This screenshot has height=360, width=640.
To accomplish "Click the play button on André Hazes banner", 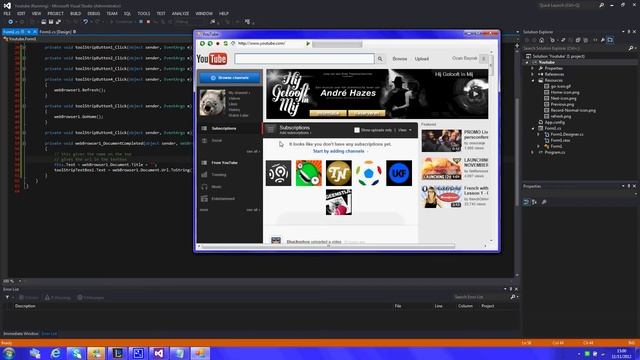I will tap(475, 94).
